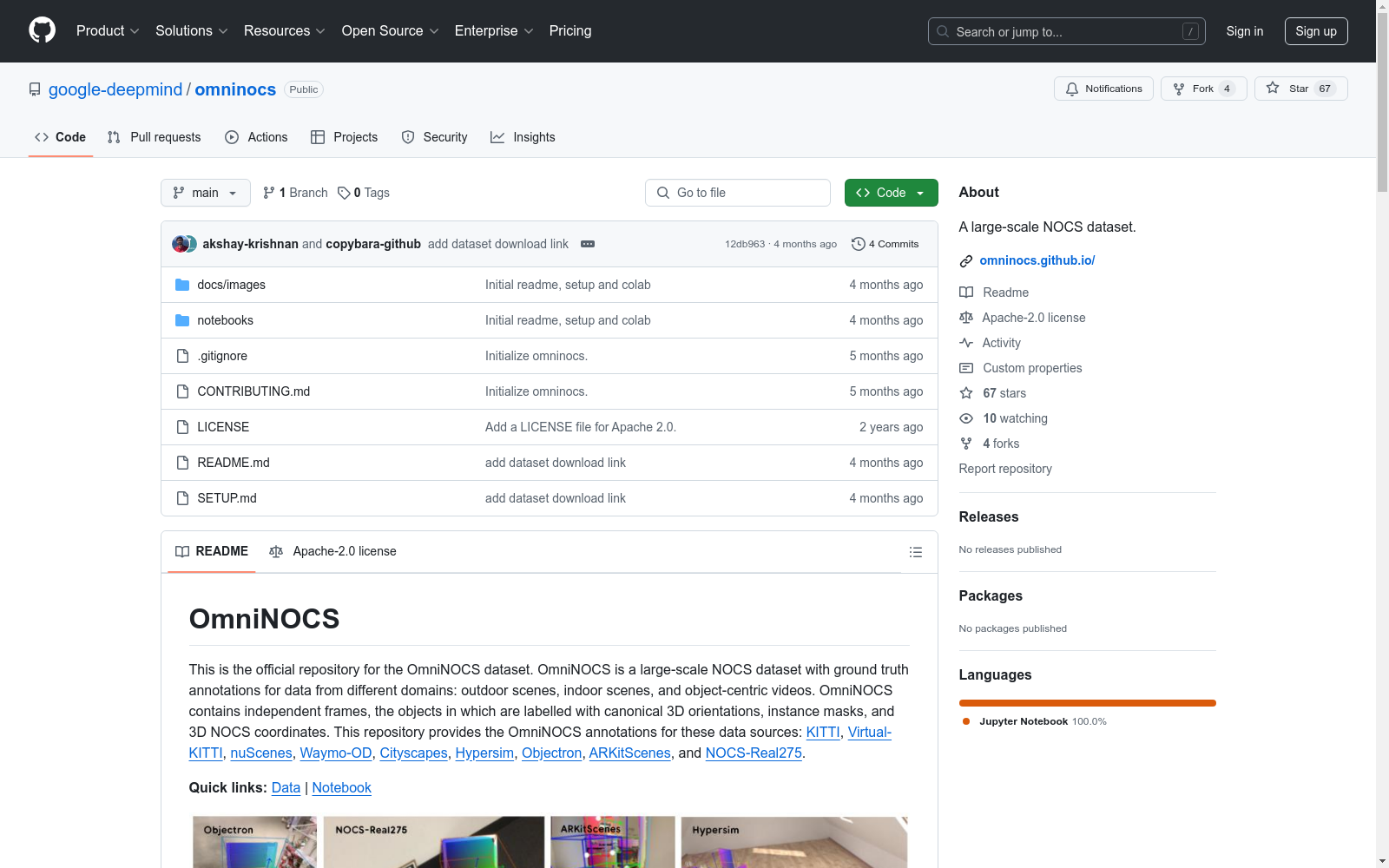Open the Data quick link
The image size is (1389, 868).
point(286,787)
